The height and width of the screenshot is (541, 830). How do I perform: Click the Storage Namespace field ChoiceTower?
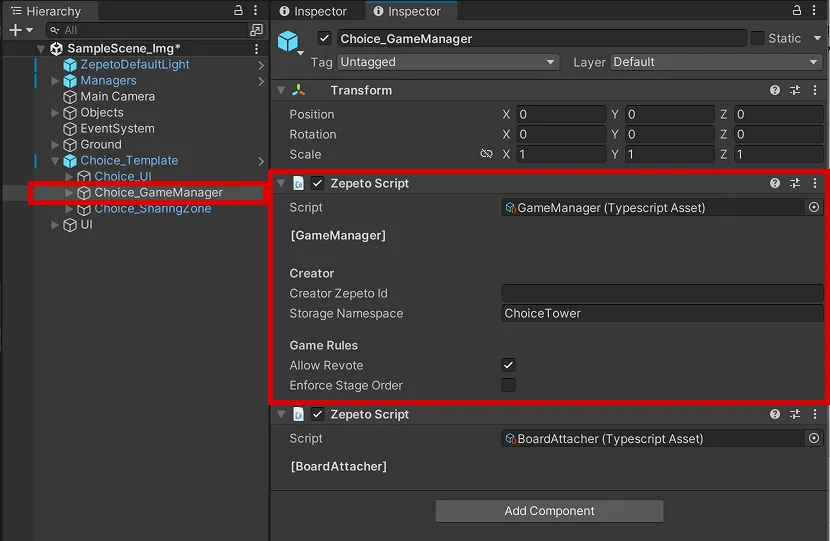pos(662,313)
